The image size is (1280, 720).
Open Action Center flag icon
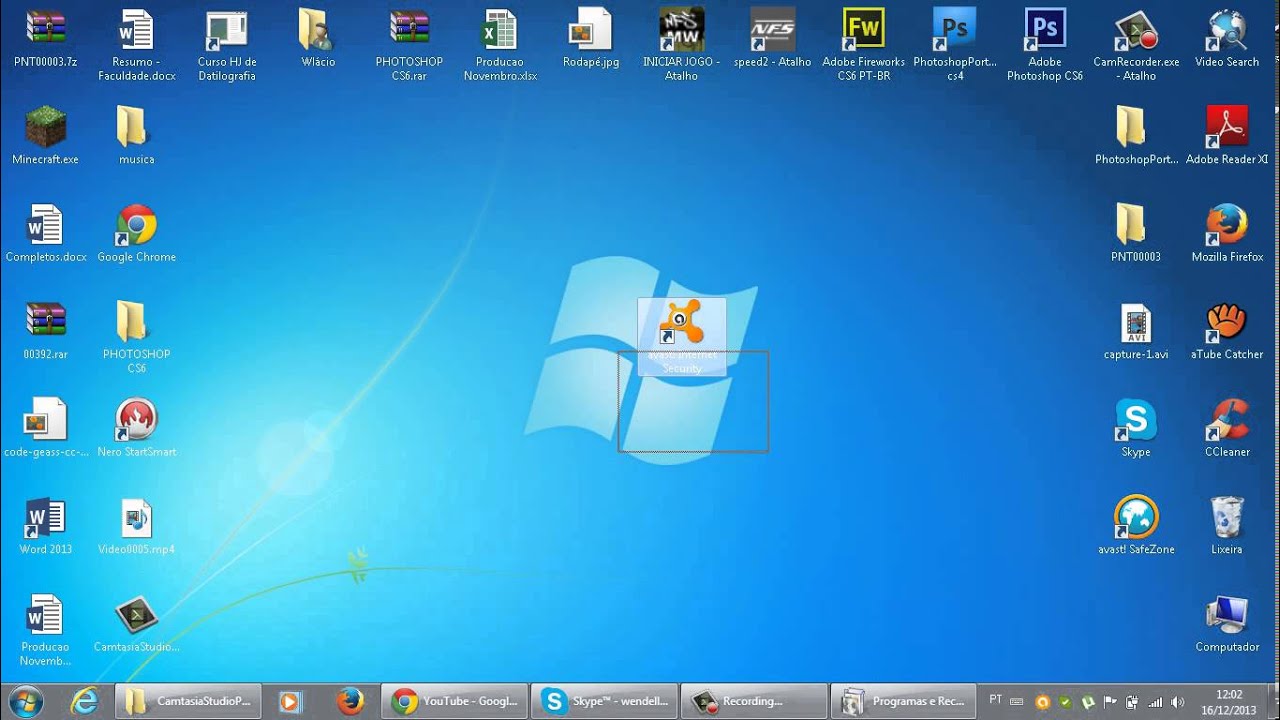(x=1110, y=702)
